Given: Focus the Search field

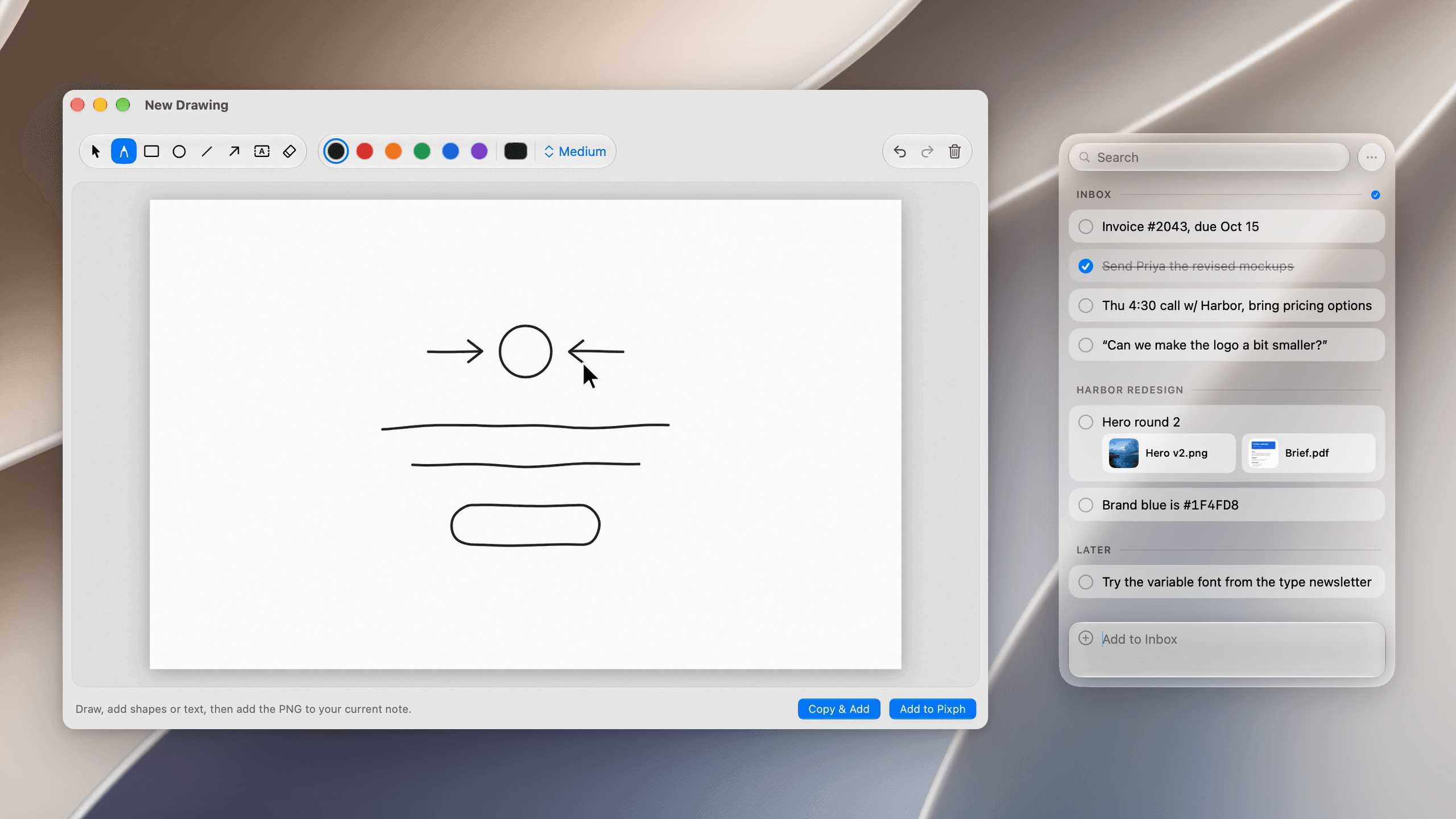Looking at the screenshot, I should pyautogui.click(x=1209, y=158).
